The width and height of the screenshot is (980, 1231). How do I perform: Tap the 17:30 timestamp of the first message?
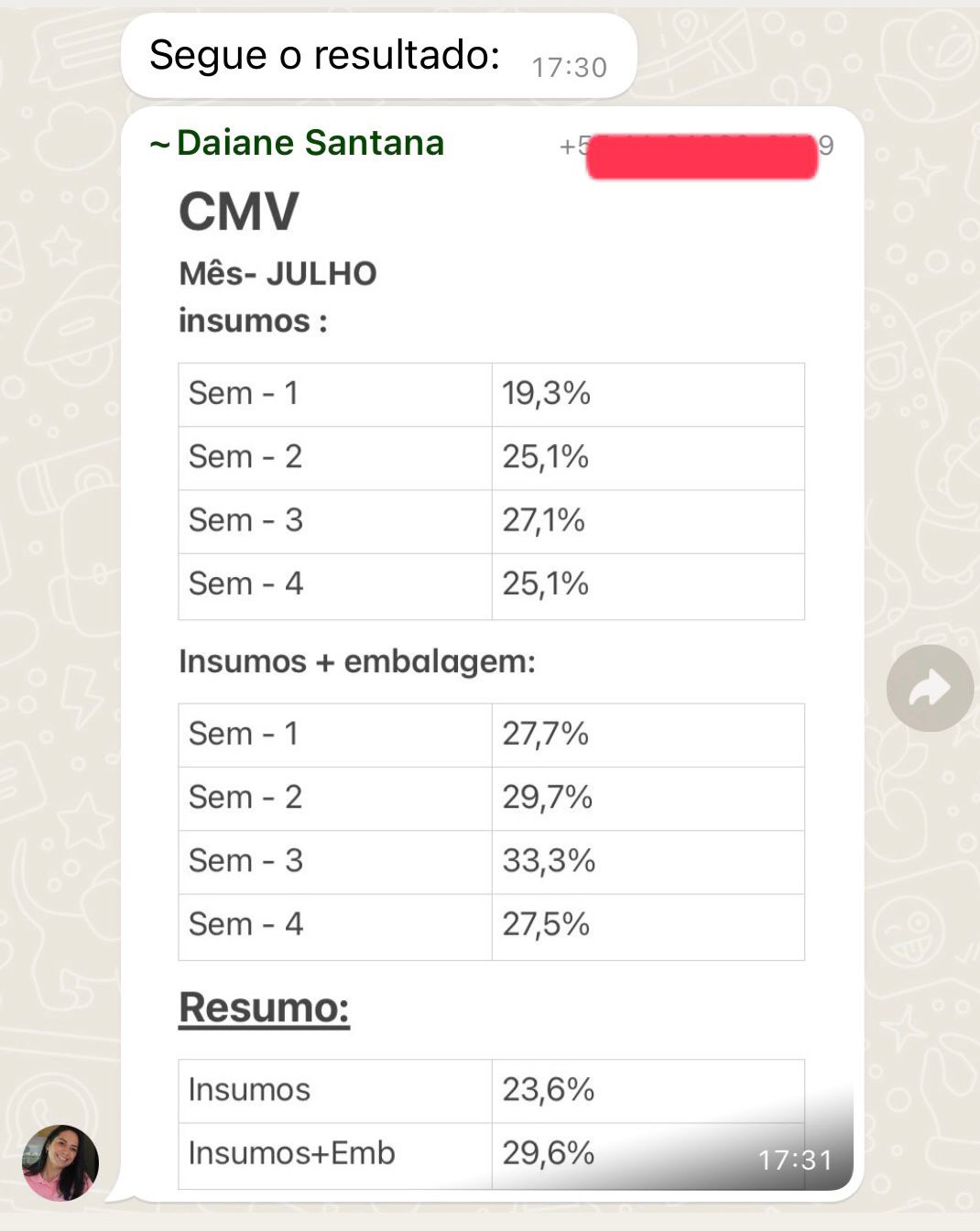pos(569,68)
